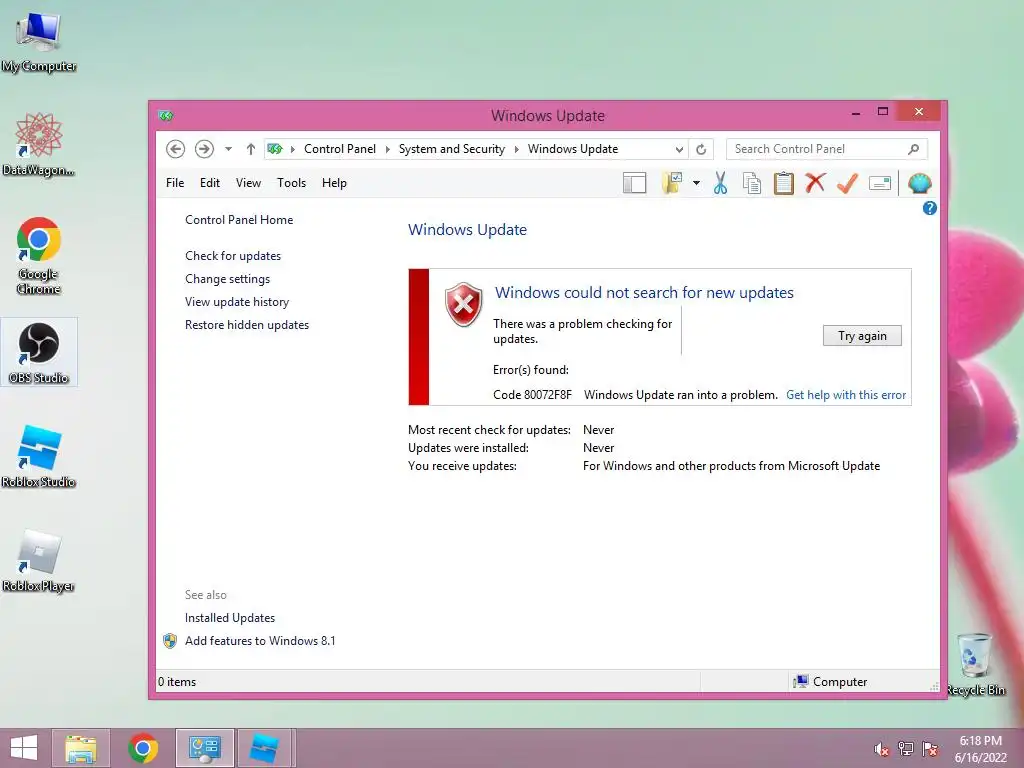Launch Chrome from the taskbar

click(x=143, y=748)
